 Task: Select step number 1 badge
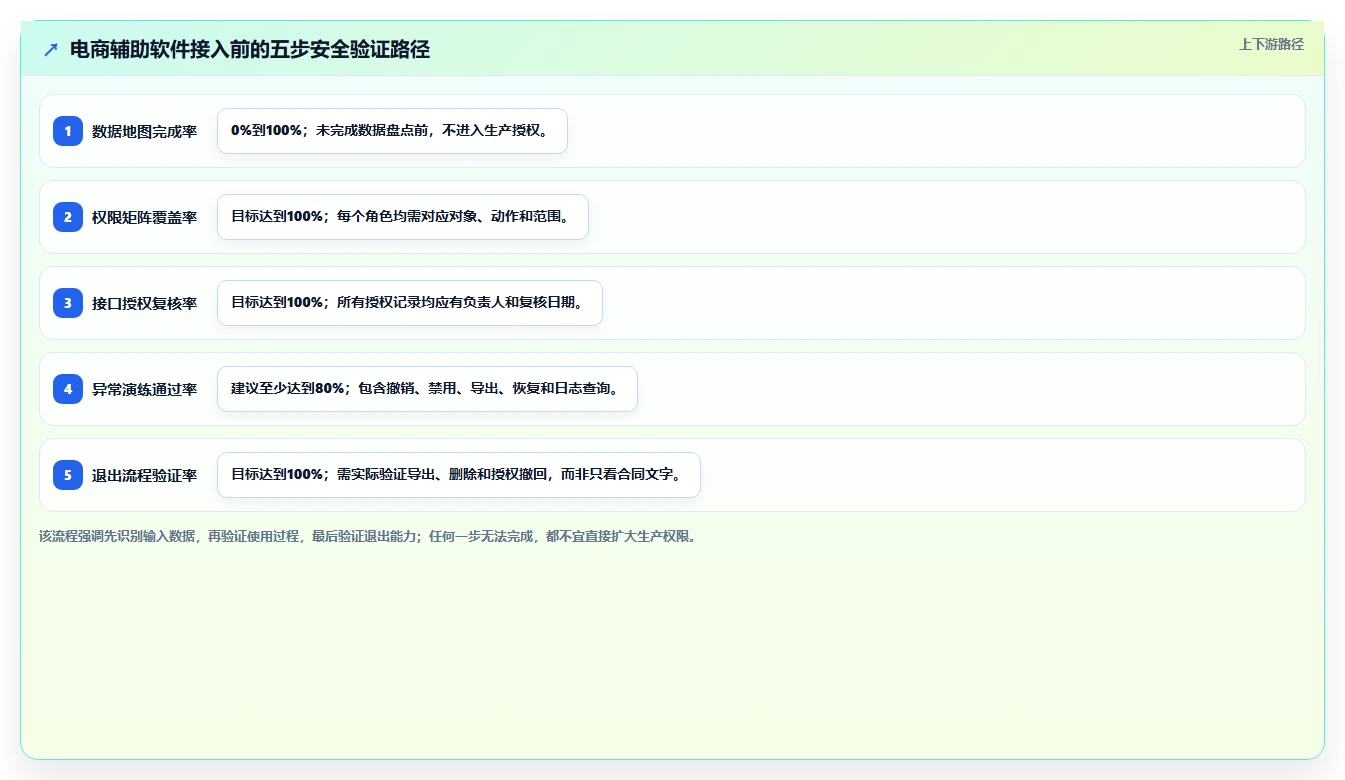[68, 131]
